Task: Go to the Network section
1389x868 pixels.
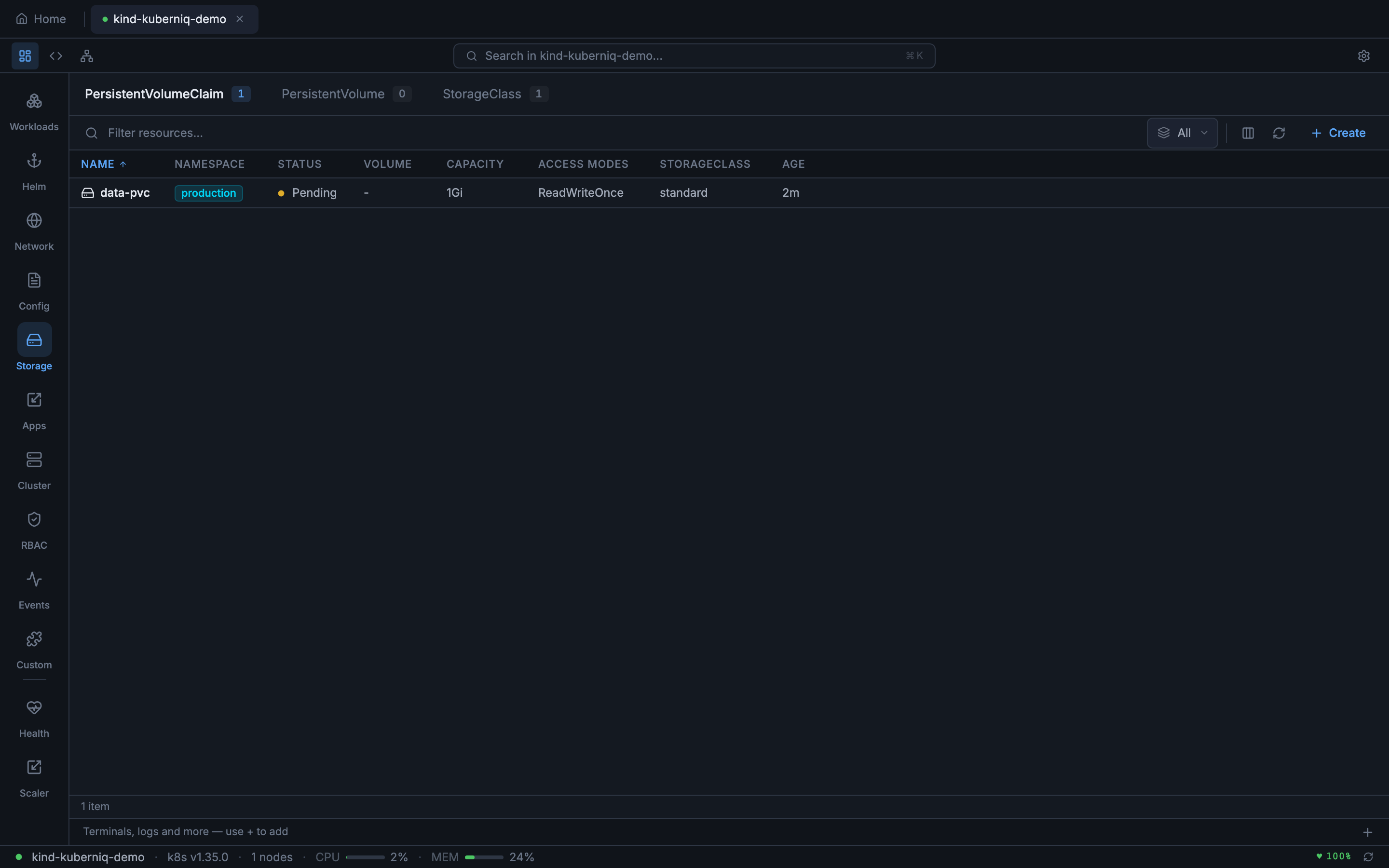Action: click(x=34, y=231)
